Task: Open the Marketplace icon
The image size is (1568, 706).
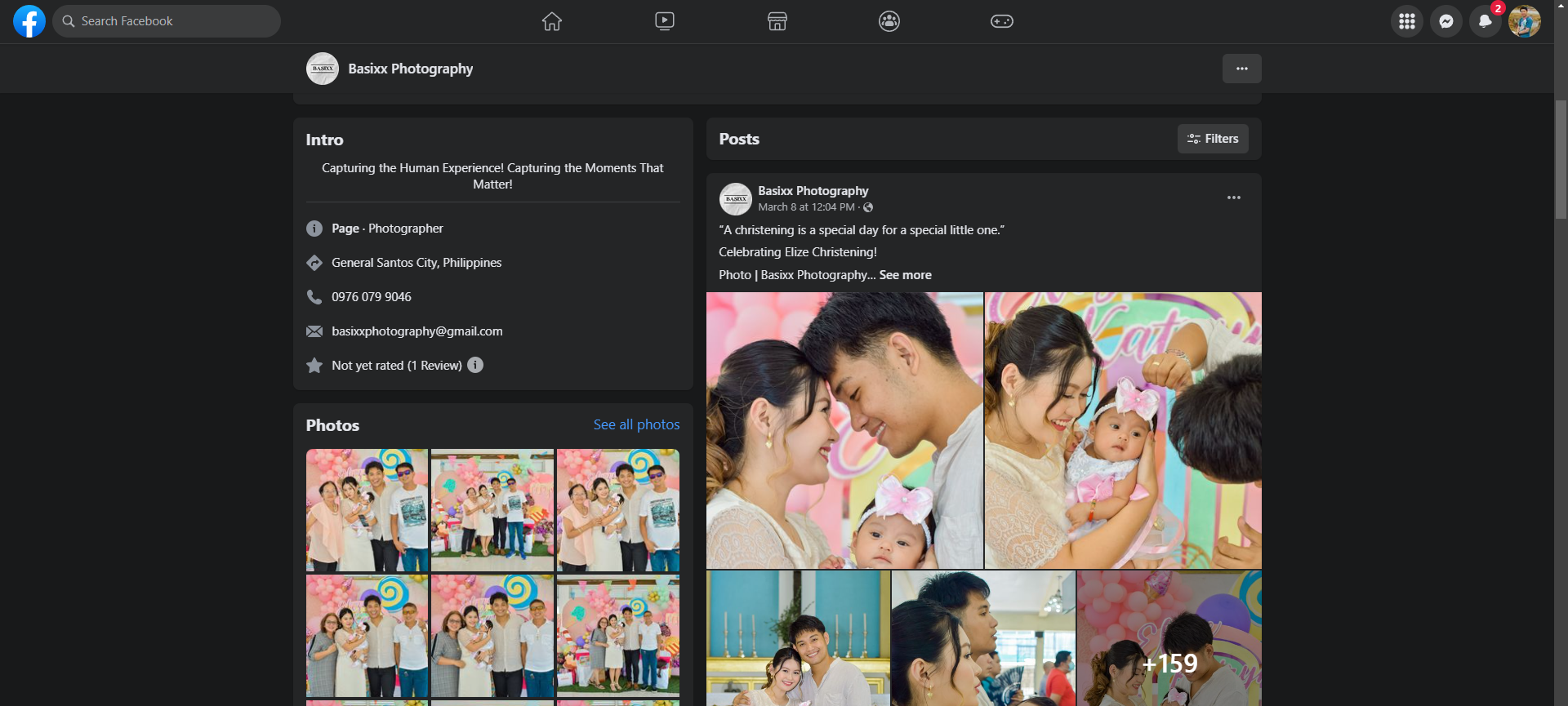Action: coord(777,21)
